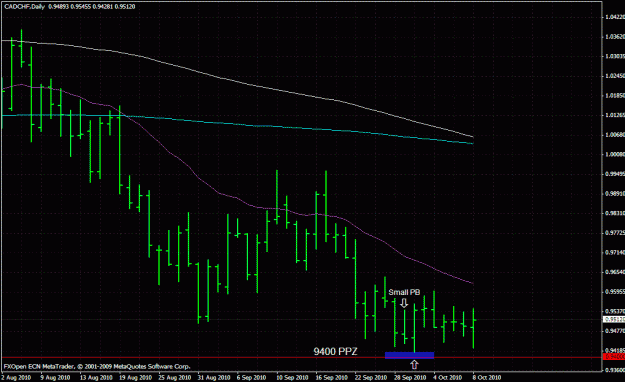Click the 1.0362 price scale label
625x382 pixels.
[614, 36]
